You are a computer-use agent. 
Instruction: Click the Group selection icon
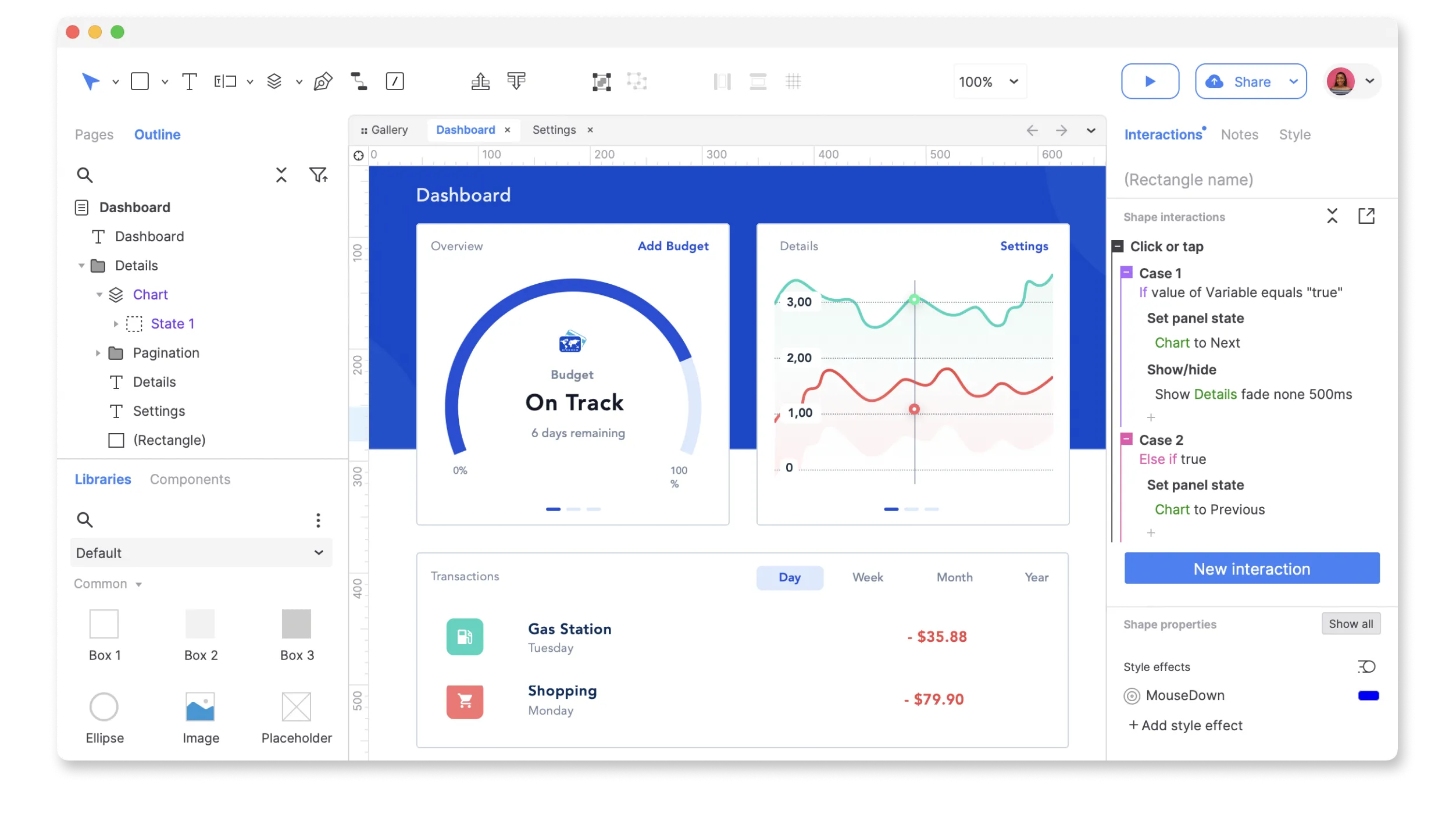601,81
